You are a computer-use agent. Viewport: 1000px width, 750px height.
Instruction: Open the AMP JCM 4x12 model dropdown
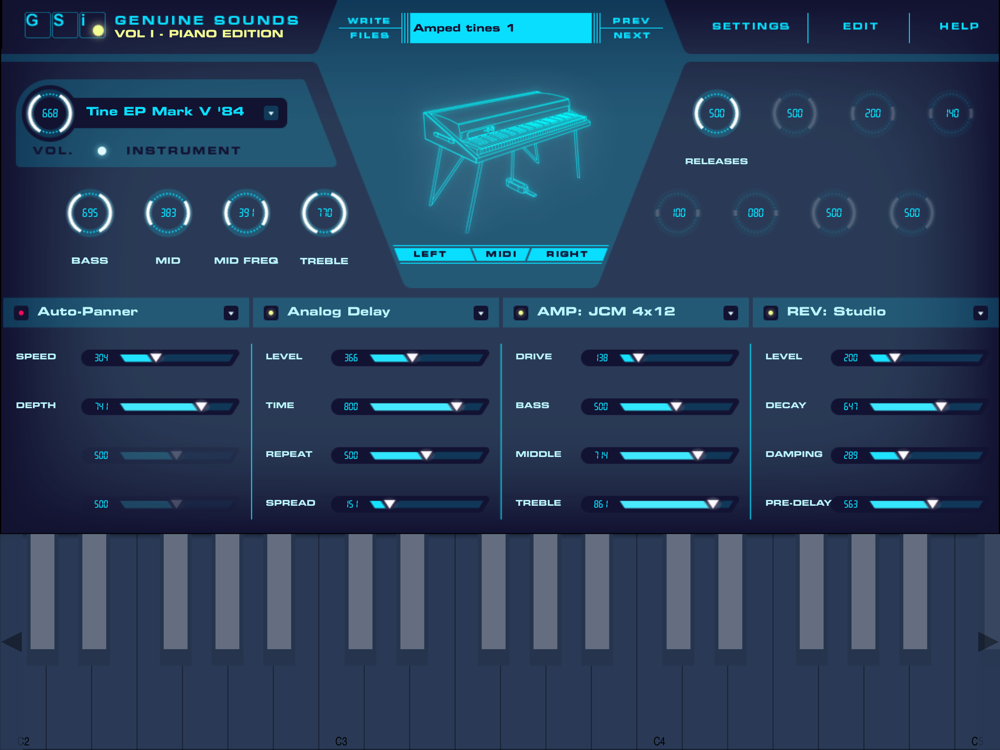pos(731,312)
